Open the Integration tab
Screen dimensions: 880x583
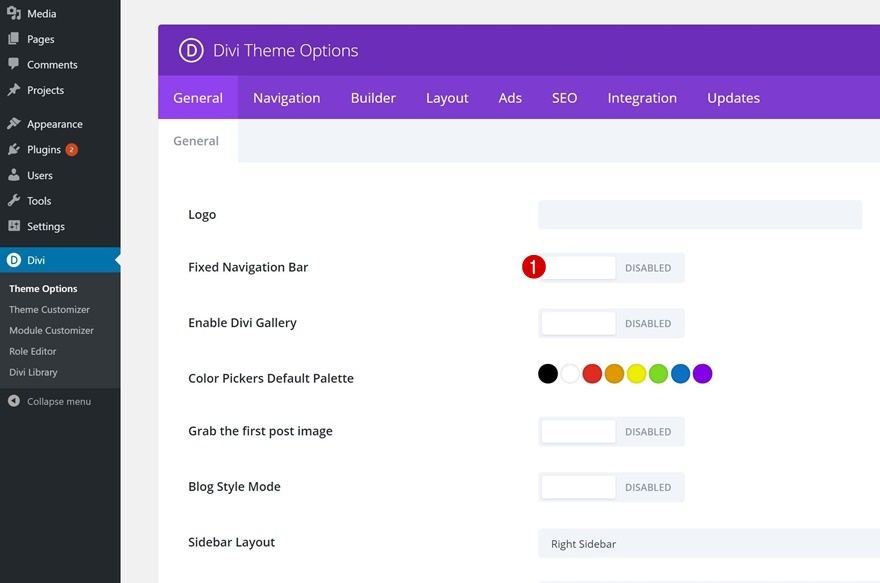642,98
